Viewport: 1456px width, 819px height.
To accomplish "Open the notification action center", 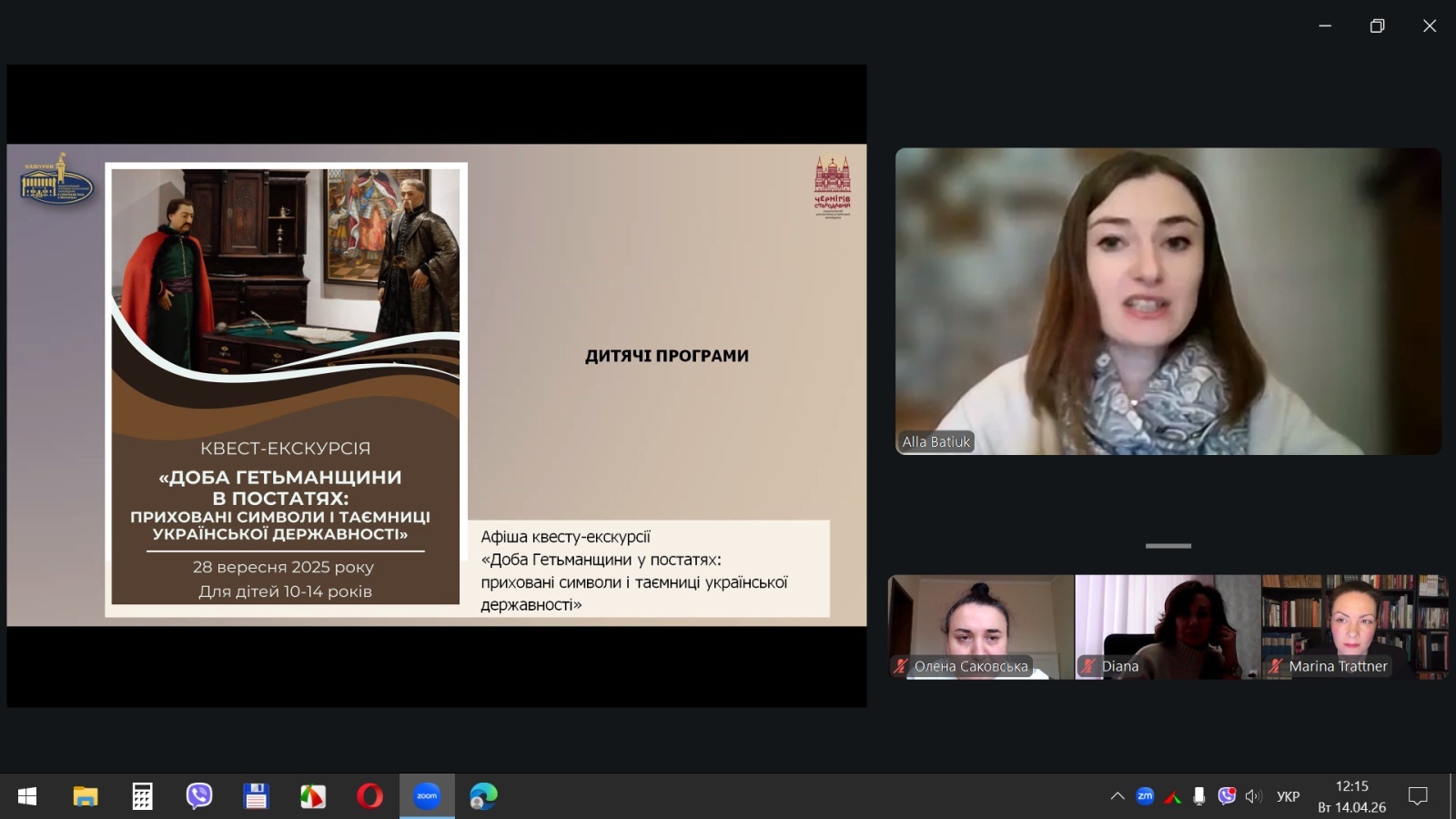I will point(1417,796).
